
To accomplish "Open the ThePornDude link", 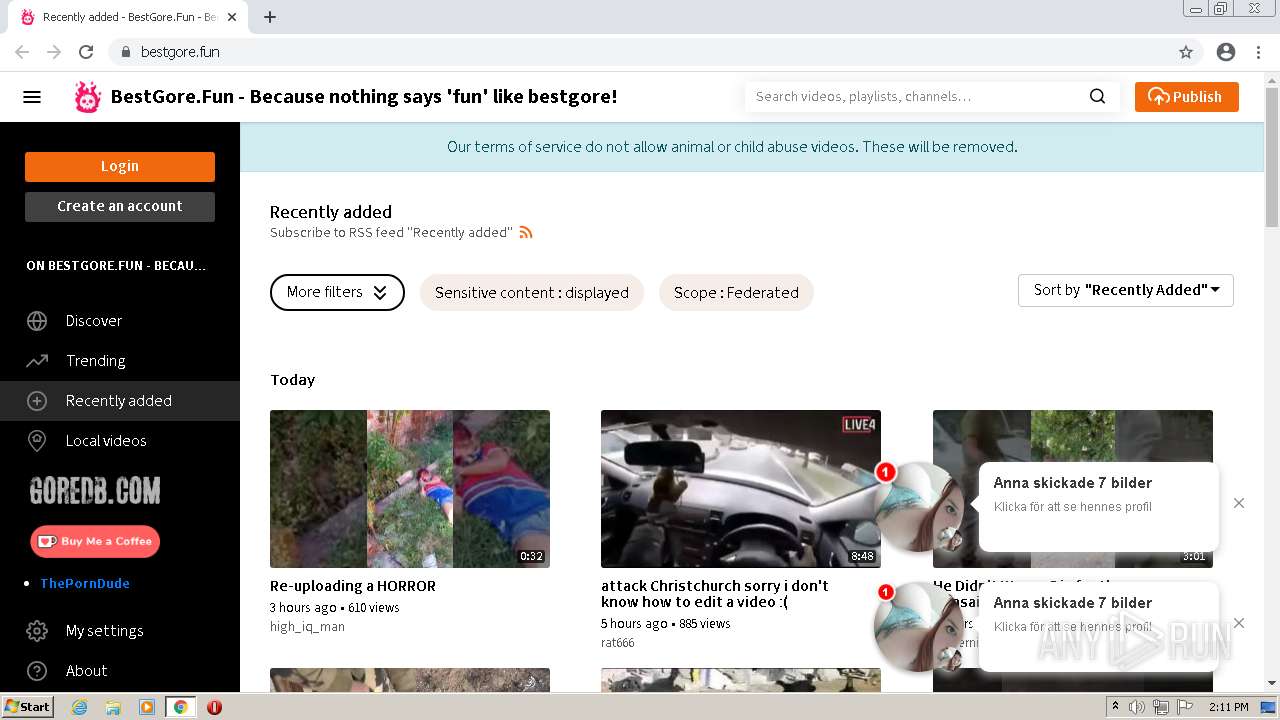I will (x=85, y=583).
